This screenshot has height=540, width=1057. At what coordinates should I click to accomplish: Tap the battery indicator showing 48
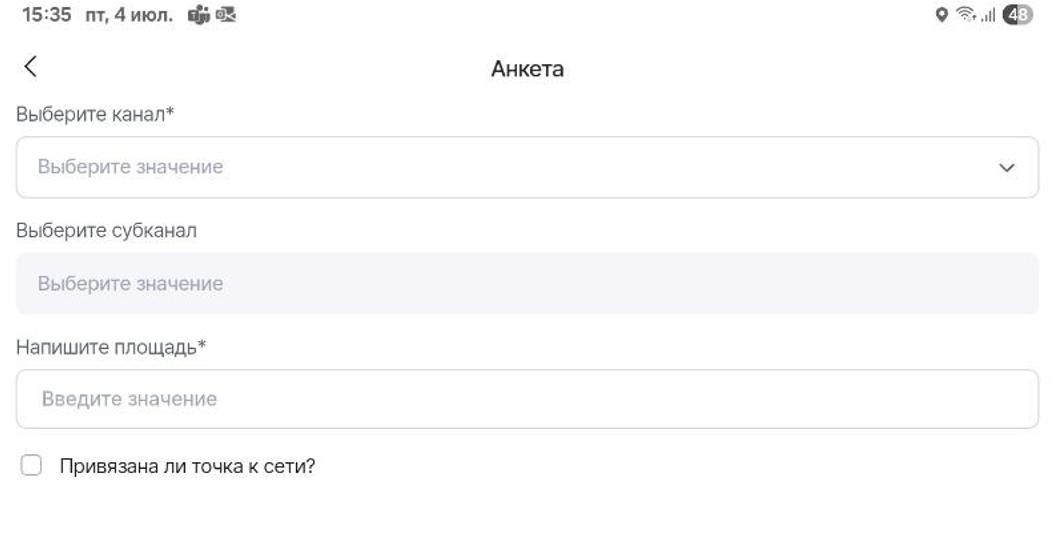tap(1017, 14)
